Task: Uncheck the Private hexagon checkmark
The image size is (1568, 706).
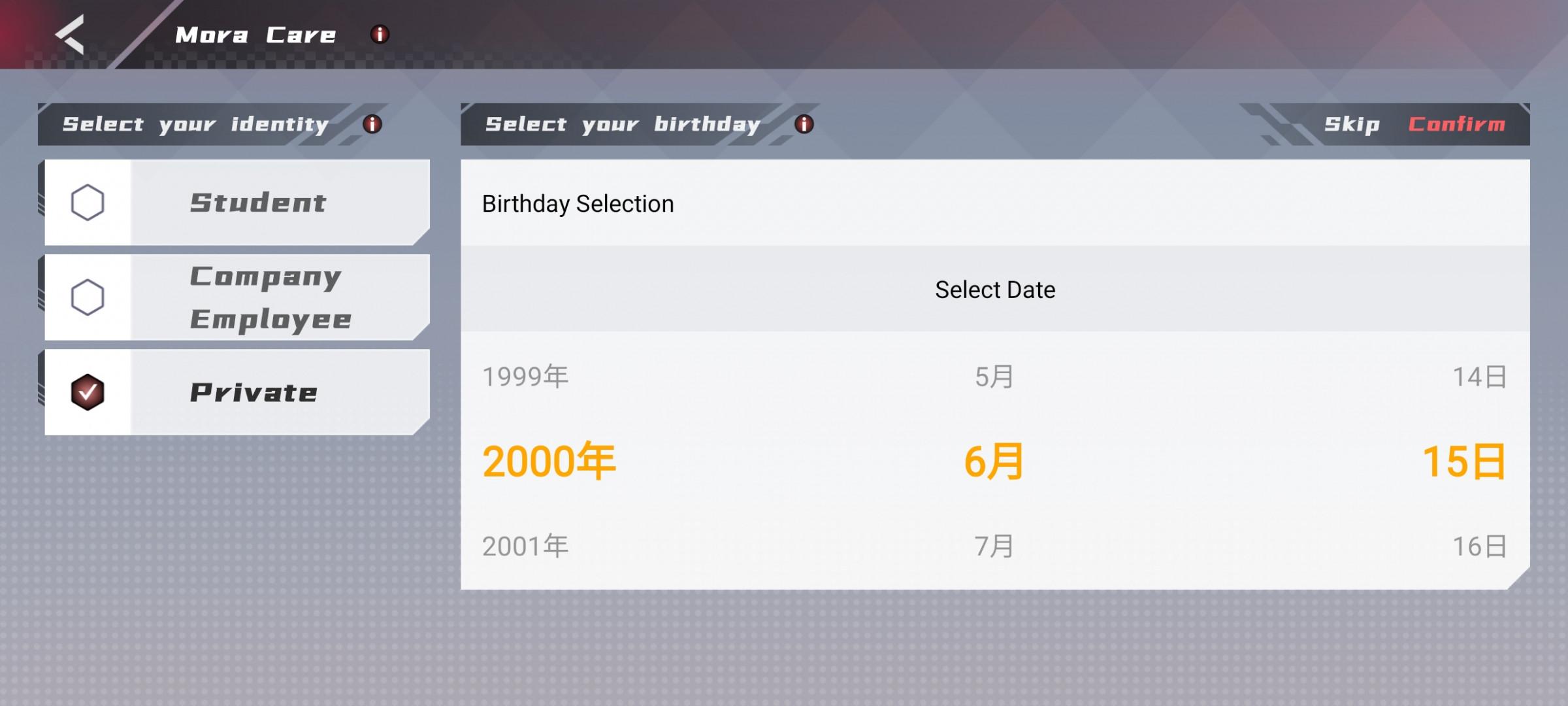Action: coord(88,392)
